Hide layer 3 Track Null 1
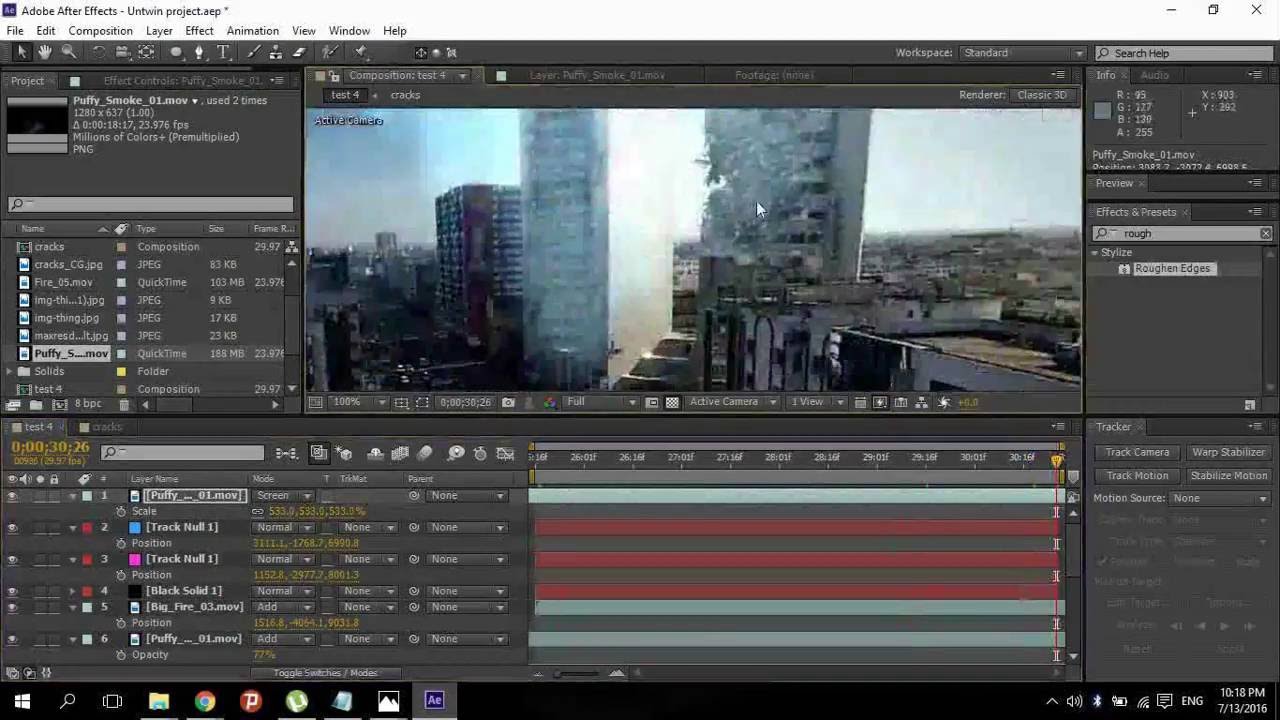 12,560
